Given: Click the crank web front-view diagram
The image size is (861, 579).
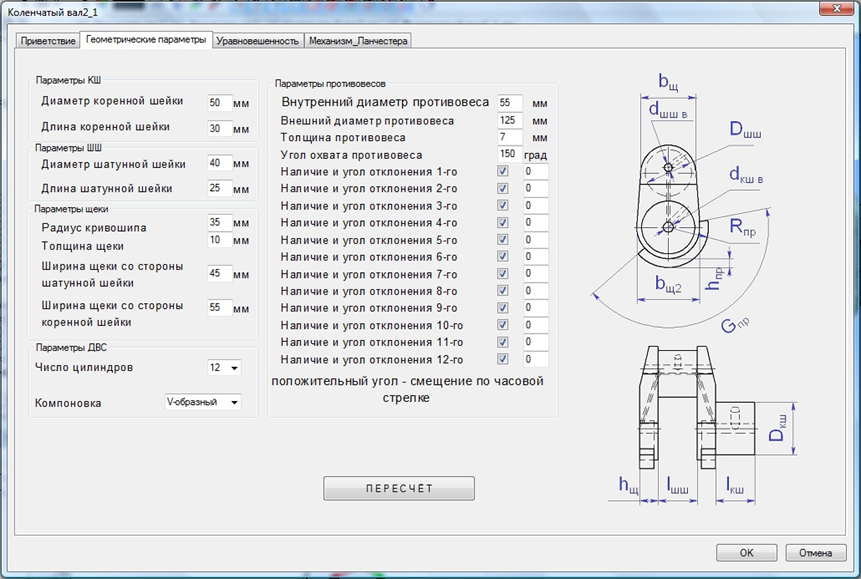Looking at the screenshot, I should [681, 202].
